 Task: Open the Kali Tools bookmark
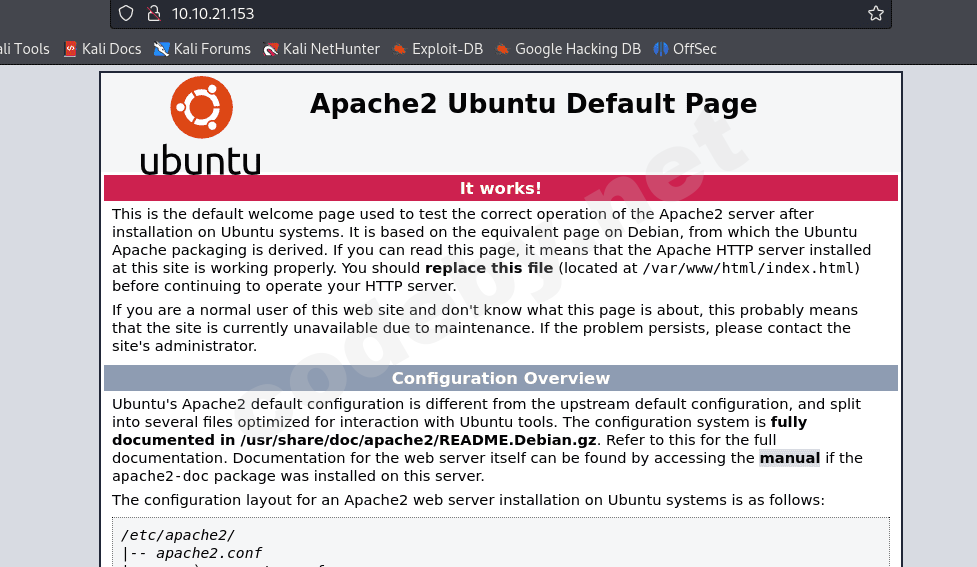point(24,49)
